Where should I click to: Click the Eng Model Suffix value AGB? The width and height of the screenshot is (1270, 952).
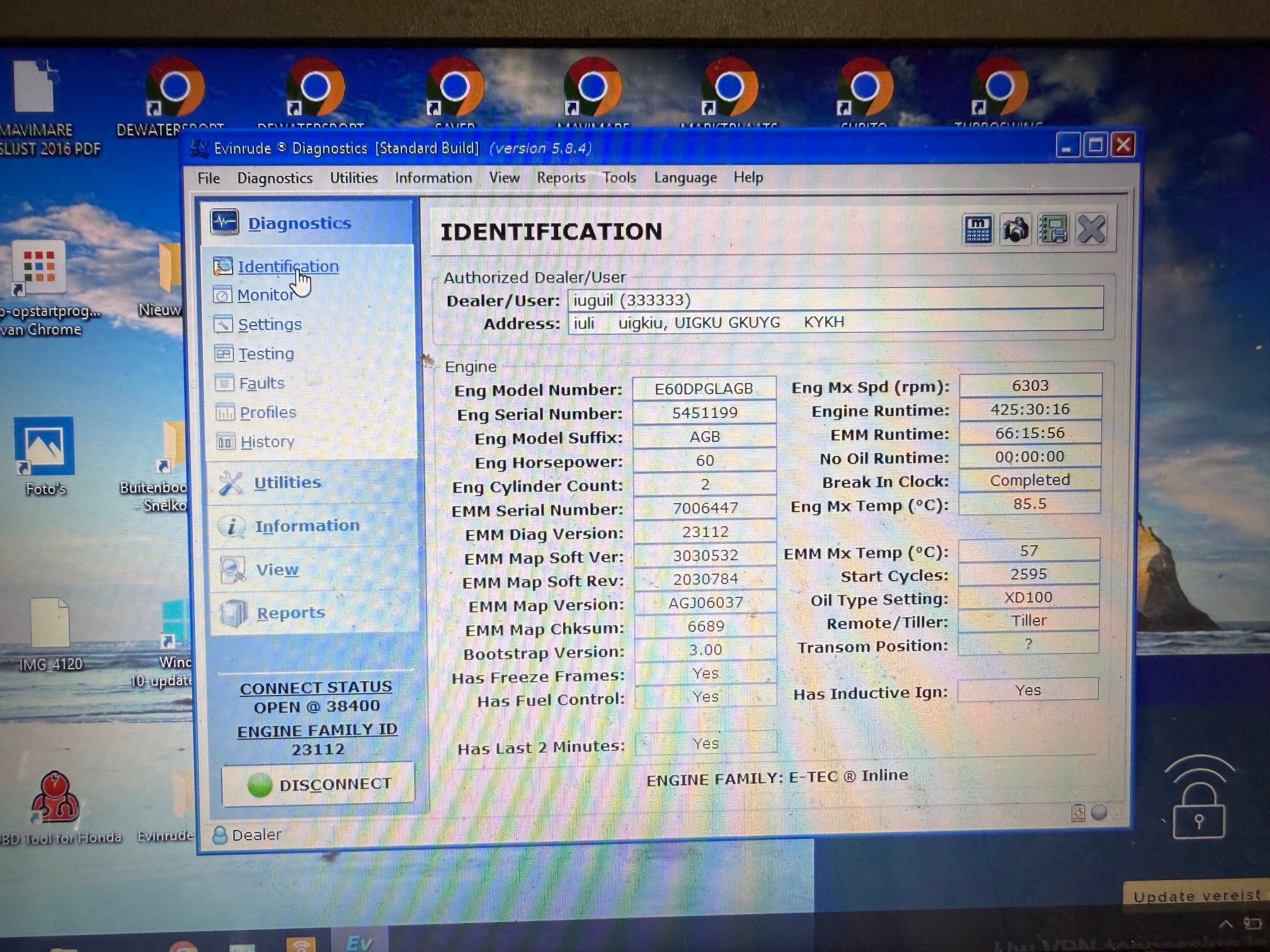pyautogui.click(x=704, y=436)
